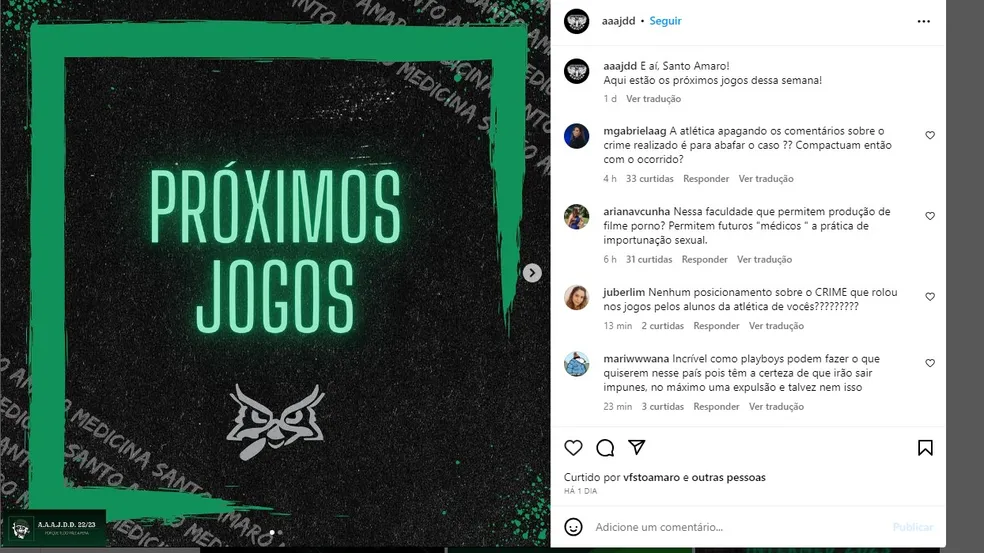This screenshot has width=984, height=553.
Task: Like mariwwwana's comment with the heart
Action: (x=930, y=363)
